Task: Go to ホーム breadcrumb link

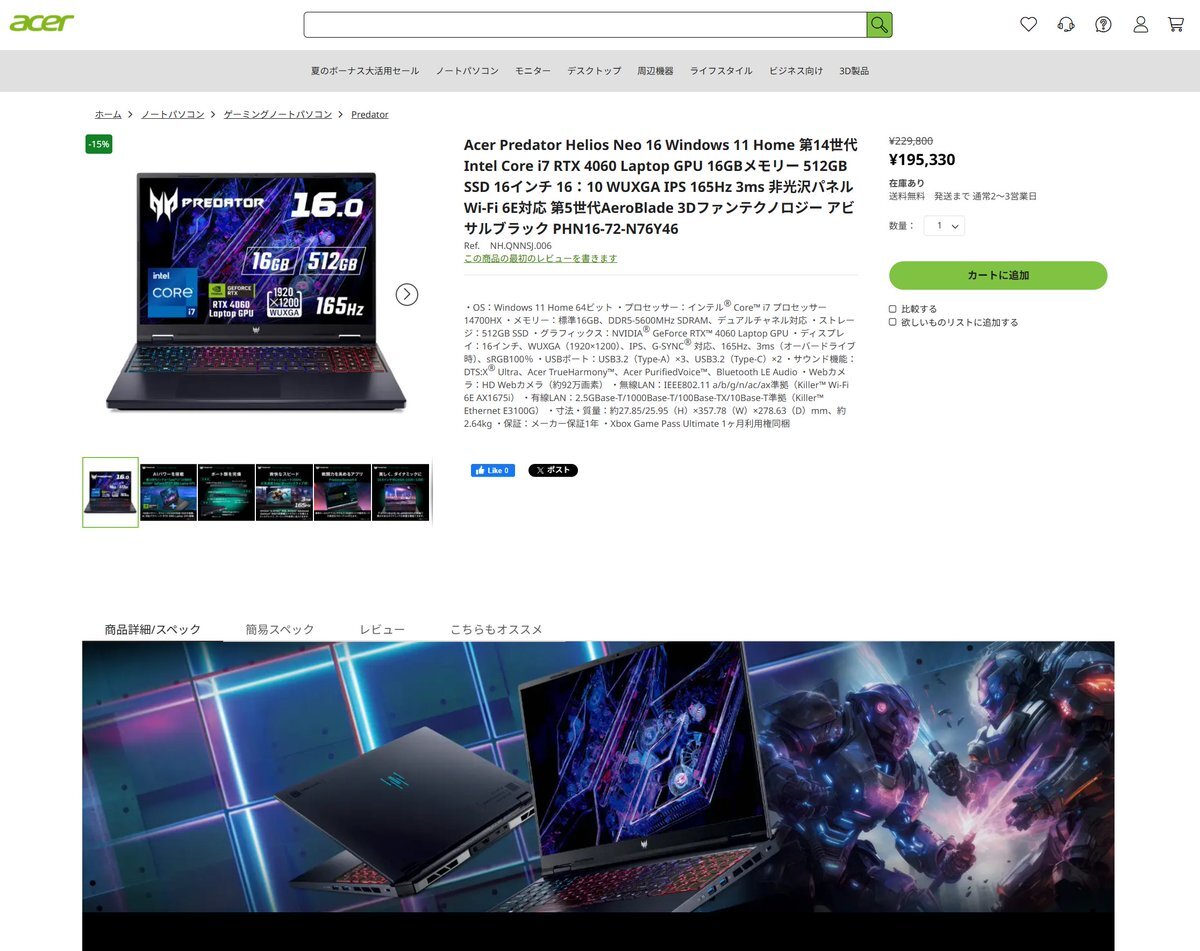Action: coord(108,115)
